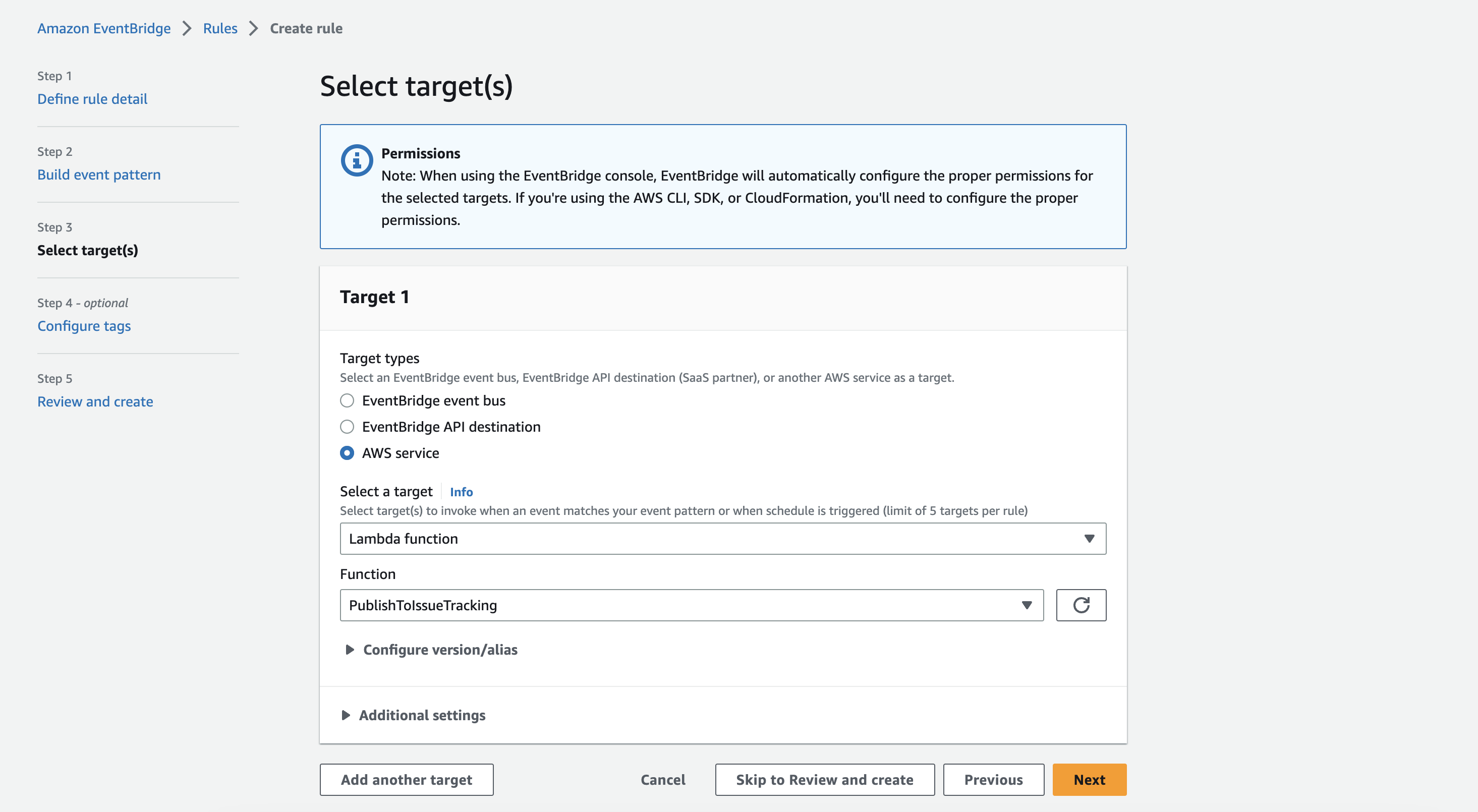Click Step 2 Build event pattern link
Viewport: 1478px width, 812px height.
point(99,174)
